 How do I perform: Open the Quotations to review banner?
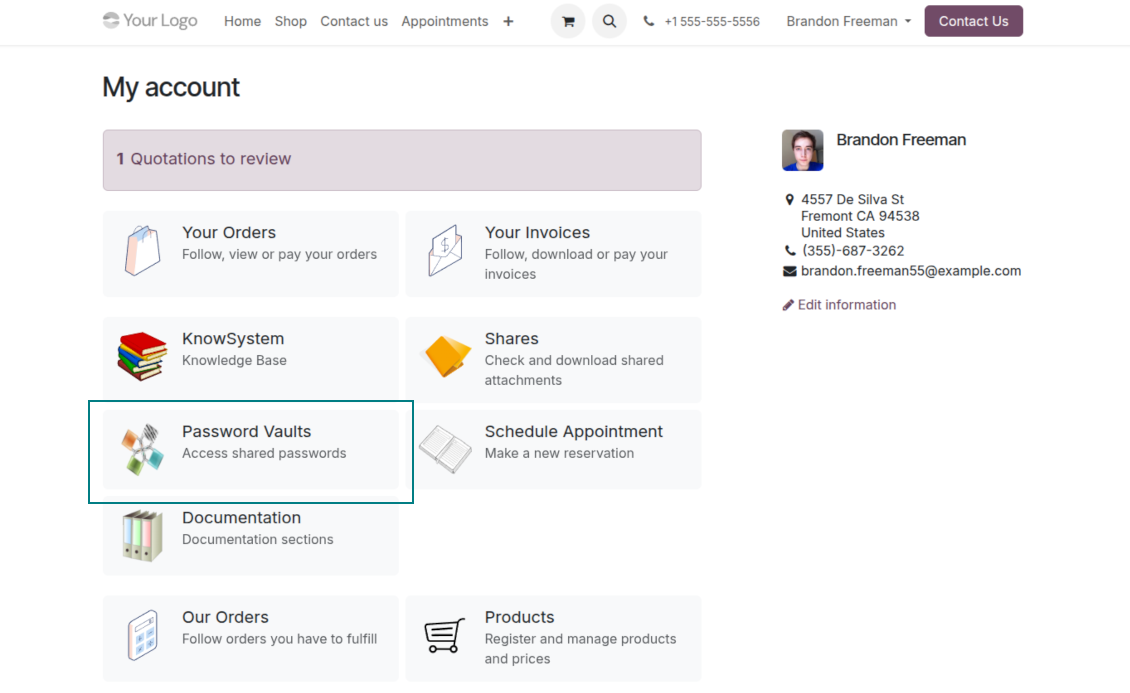pos(401,159)
